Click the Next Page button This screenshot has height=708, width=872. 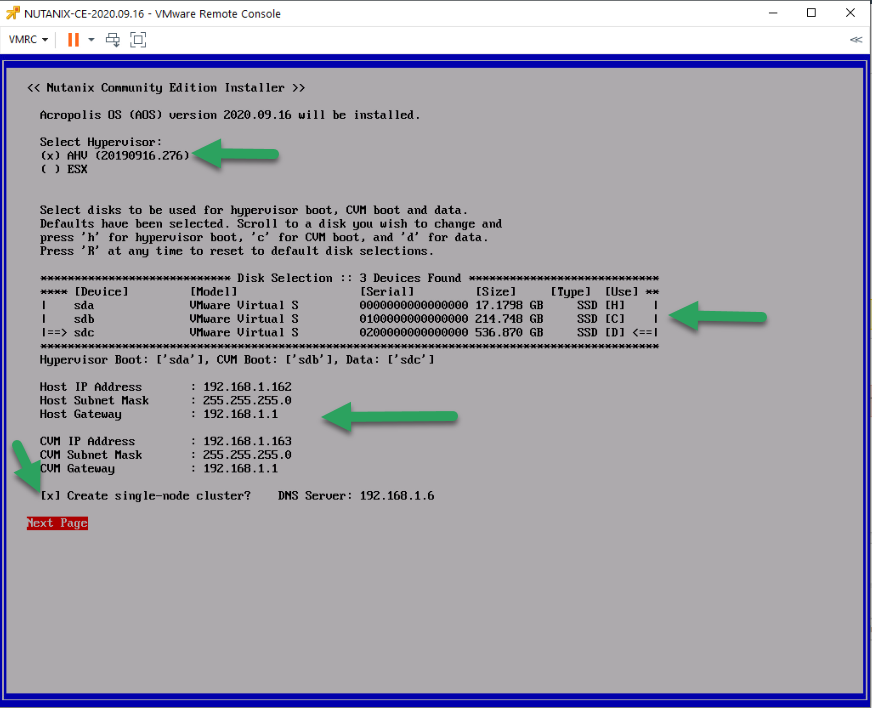click(57, 523)
